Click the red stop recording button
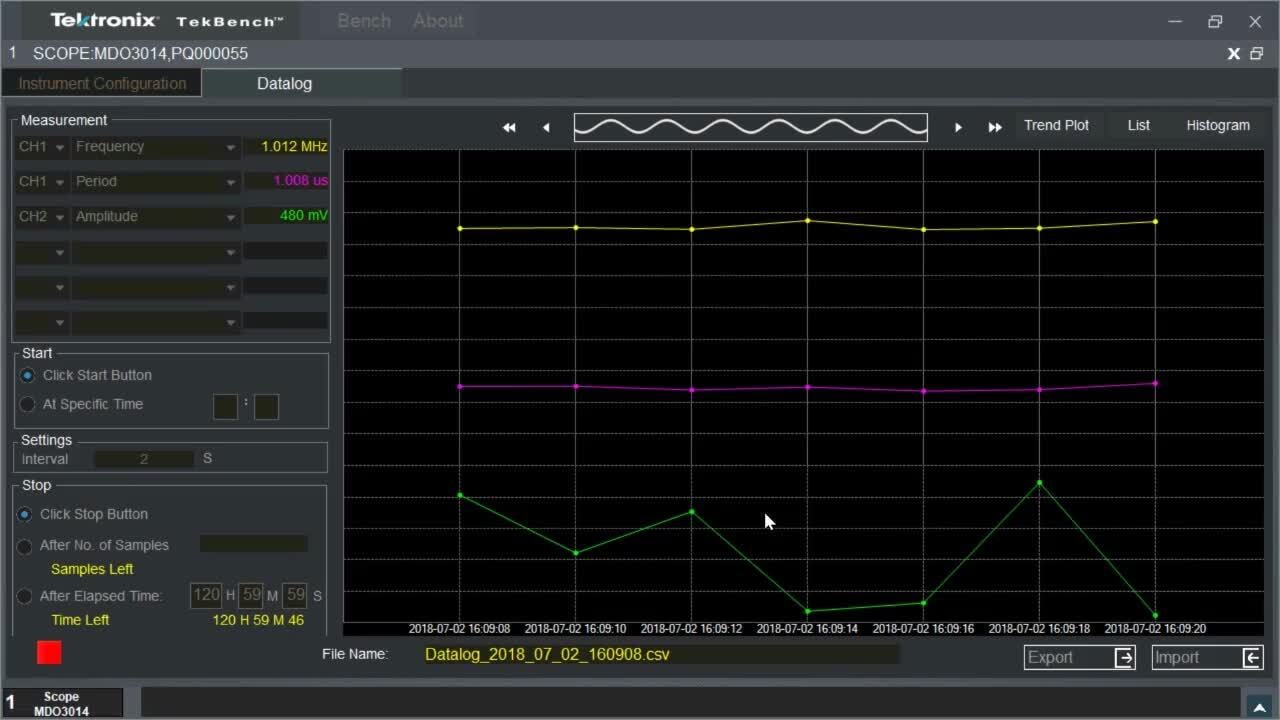Image resolution: width=1280 pixels, height=720 pixels. [x=49, y=653]
